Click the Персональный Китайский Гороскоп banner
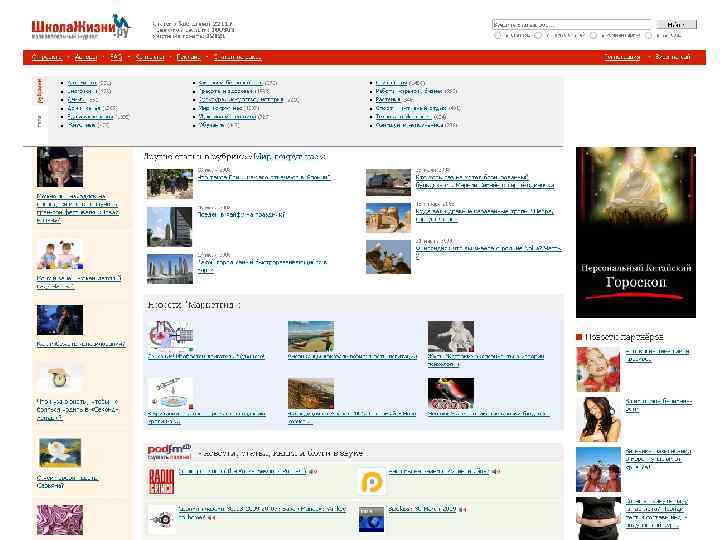 point(636,232)
